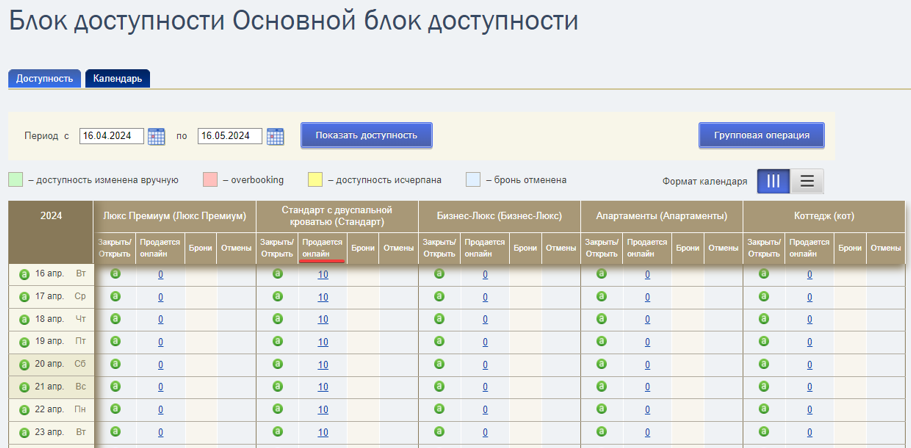Toggle close/open for Стандарт on 19 апр.
The height and width of the screenshot is (448, 911).
tap(277, 341)
